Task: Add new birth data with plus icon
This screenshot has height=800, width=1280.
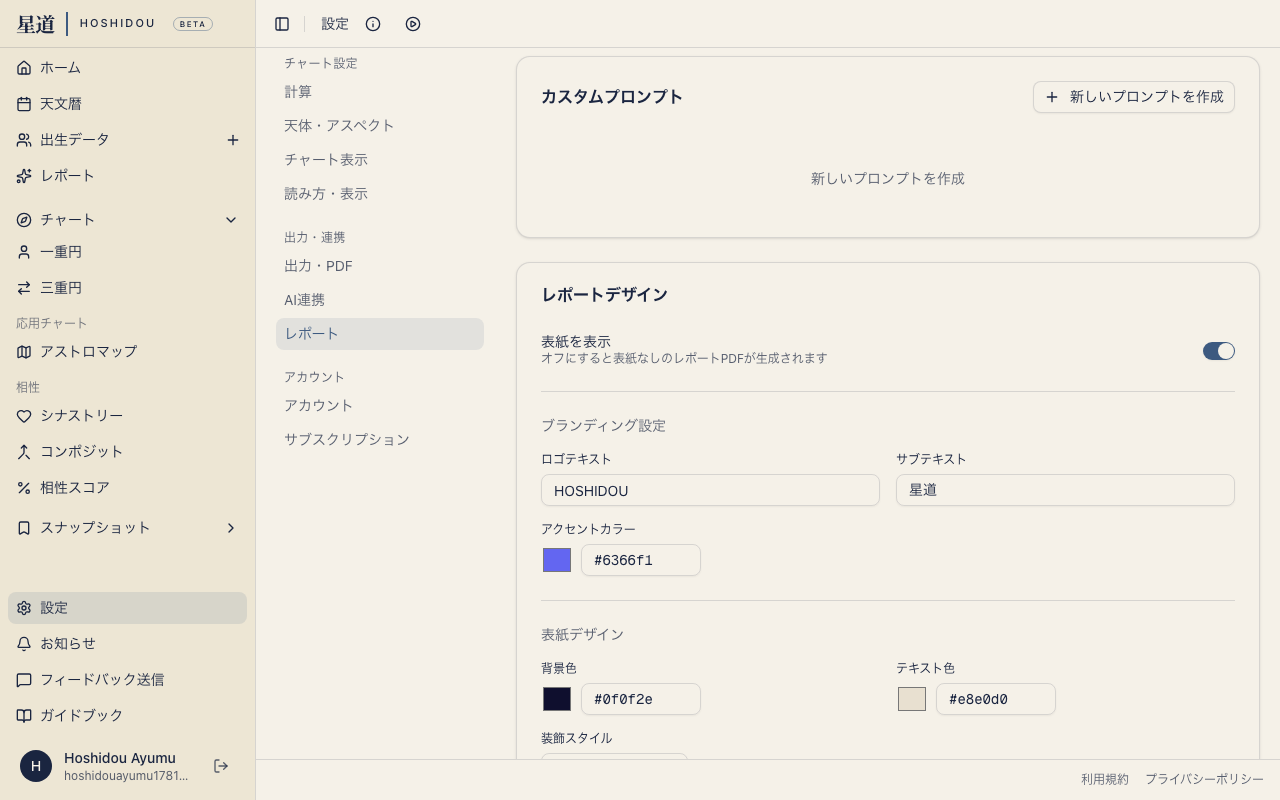Action: click(x=233, y=140)
